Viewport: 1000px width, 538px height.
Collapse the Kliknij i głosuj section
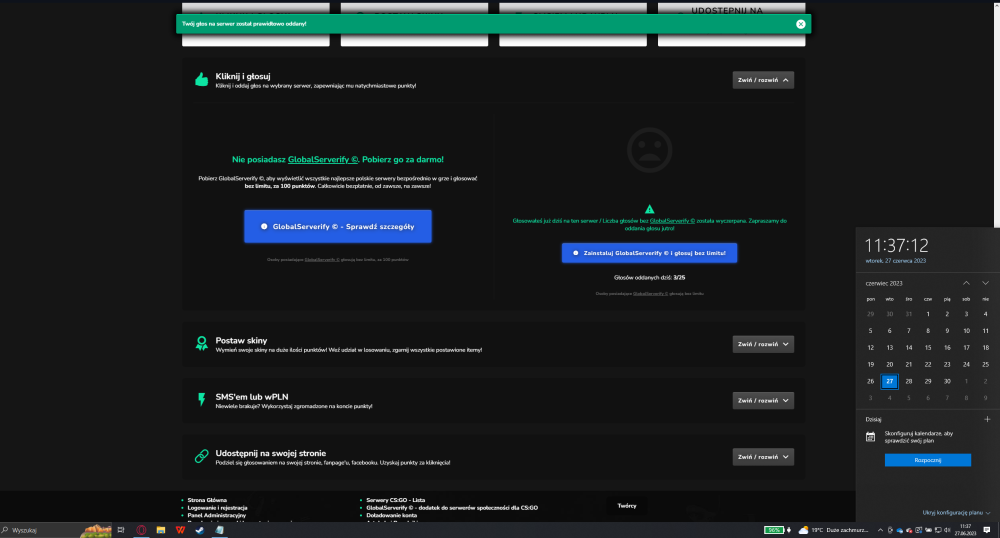pos(763,80)
